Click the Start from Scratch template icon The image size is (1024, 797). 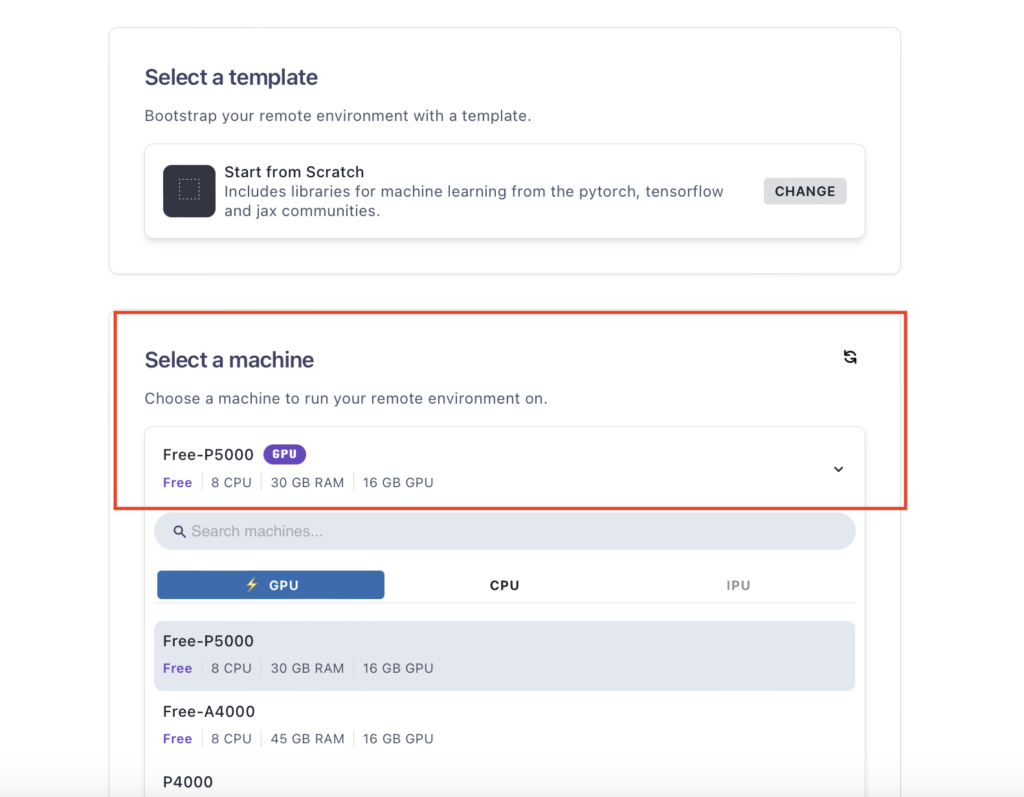(x=189, y=191)
